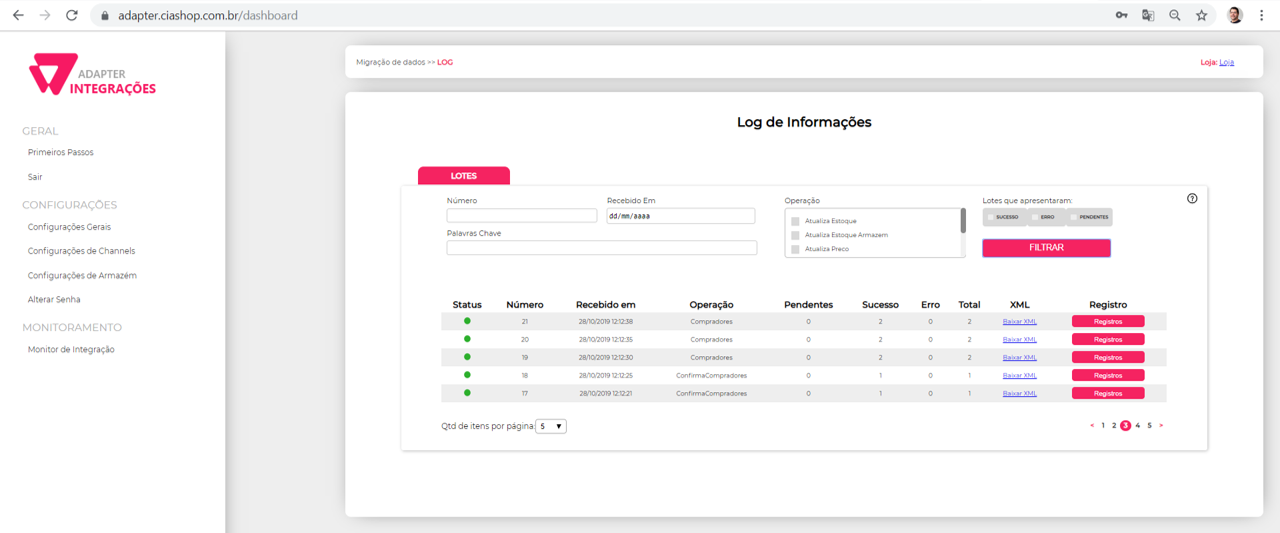The image size is (1280, 533).
Task: Click the Adapter Integrações logo
Action: (x=92, y=75)
